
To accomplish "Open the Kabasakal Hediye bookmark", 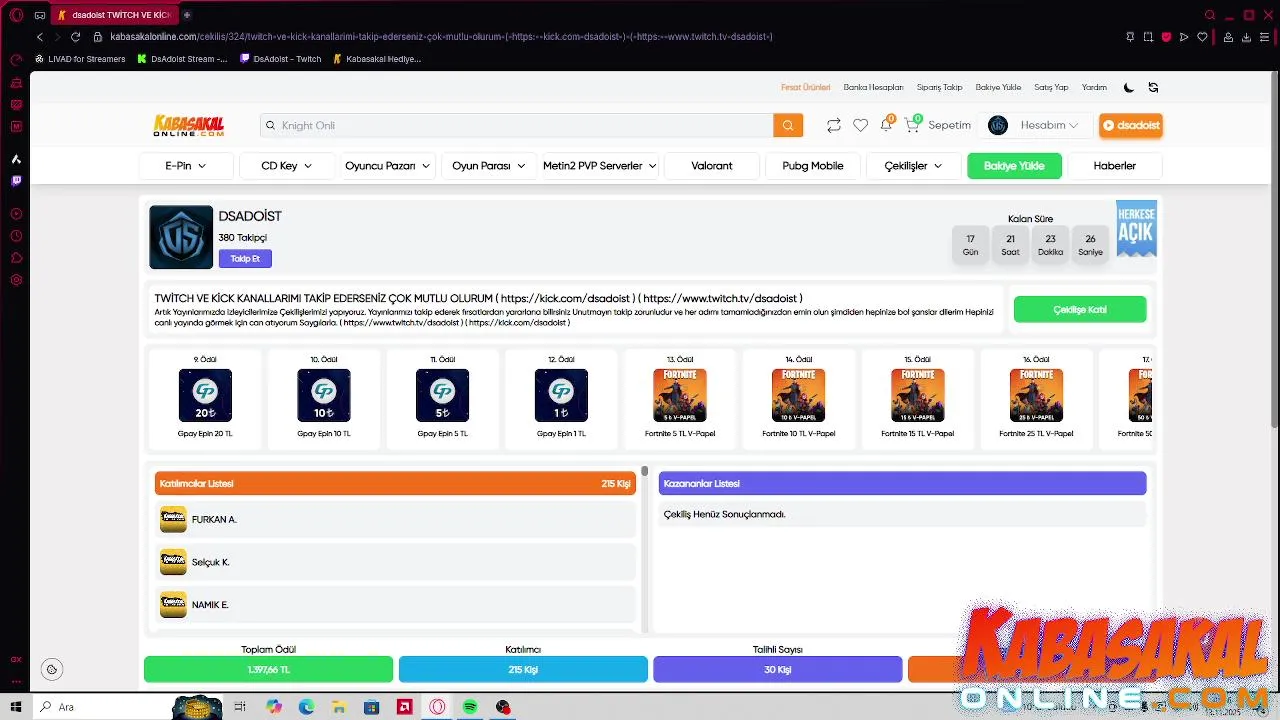I will coord(377,59).
